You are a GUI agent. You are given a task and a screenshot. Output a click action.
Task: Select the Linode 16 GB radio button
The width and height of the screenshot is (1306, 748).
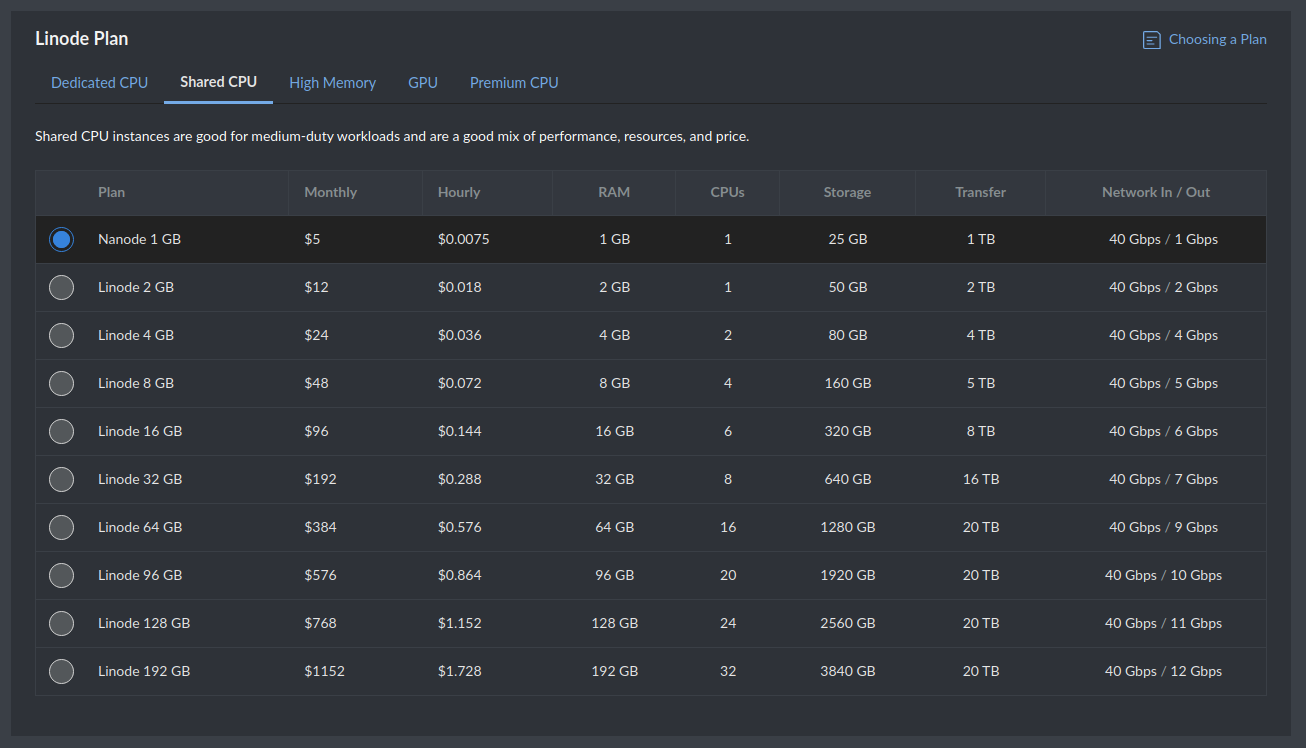click(x=61, y=432)
